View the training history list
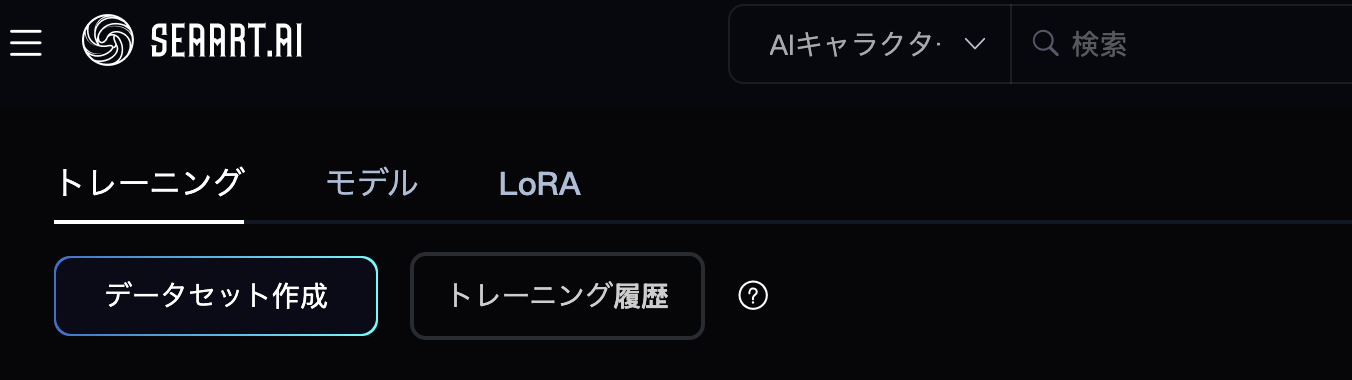The height and width of the screenshot is (380, 1352). coord(557,296)
